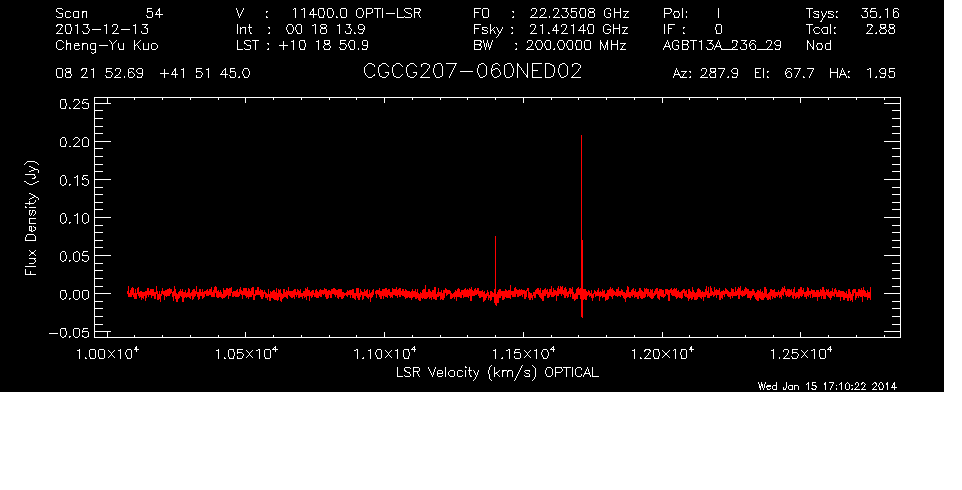Screen dimensions: 962x490
Task: Click the Nod procedure label
Action: 818,45
